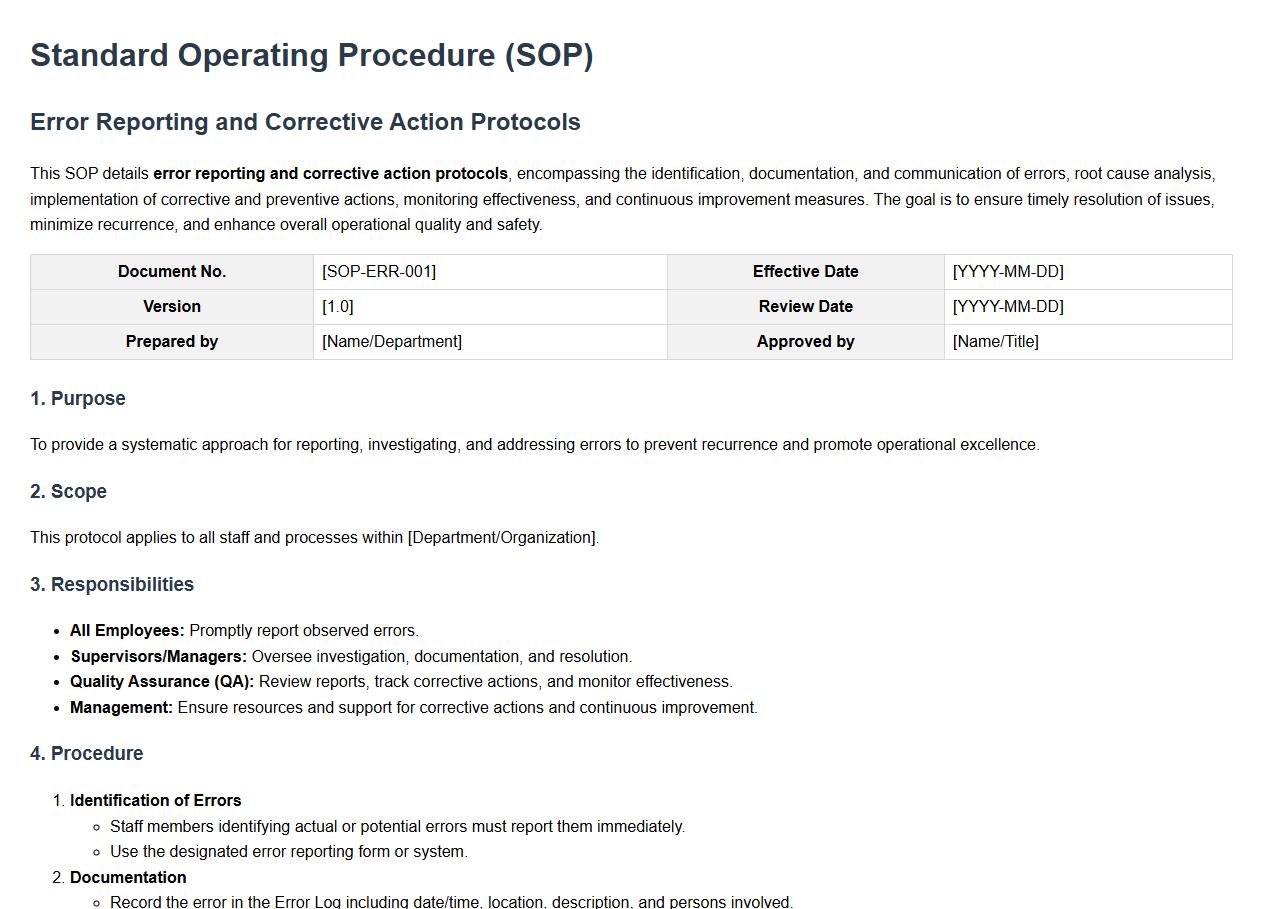Click the [Name/Title] approver placeholder
Viewport: 1263px width, 909px height.
[996, 342]
